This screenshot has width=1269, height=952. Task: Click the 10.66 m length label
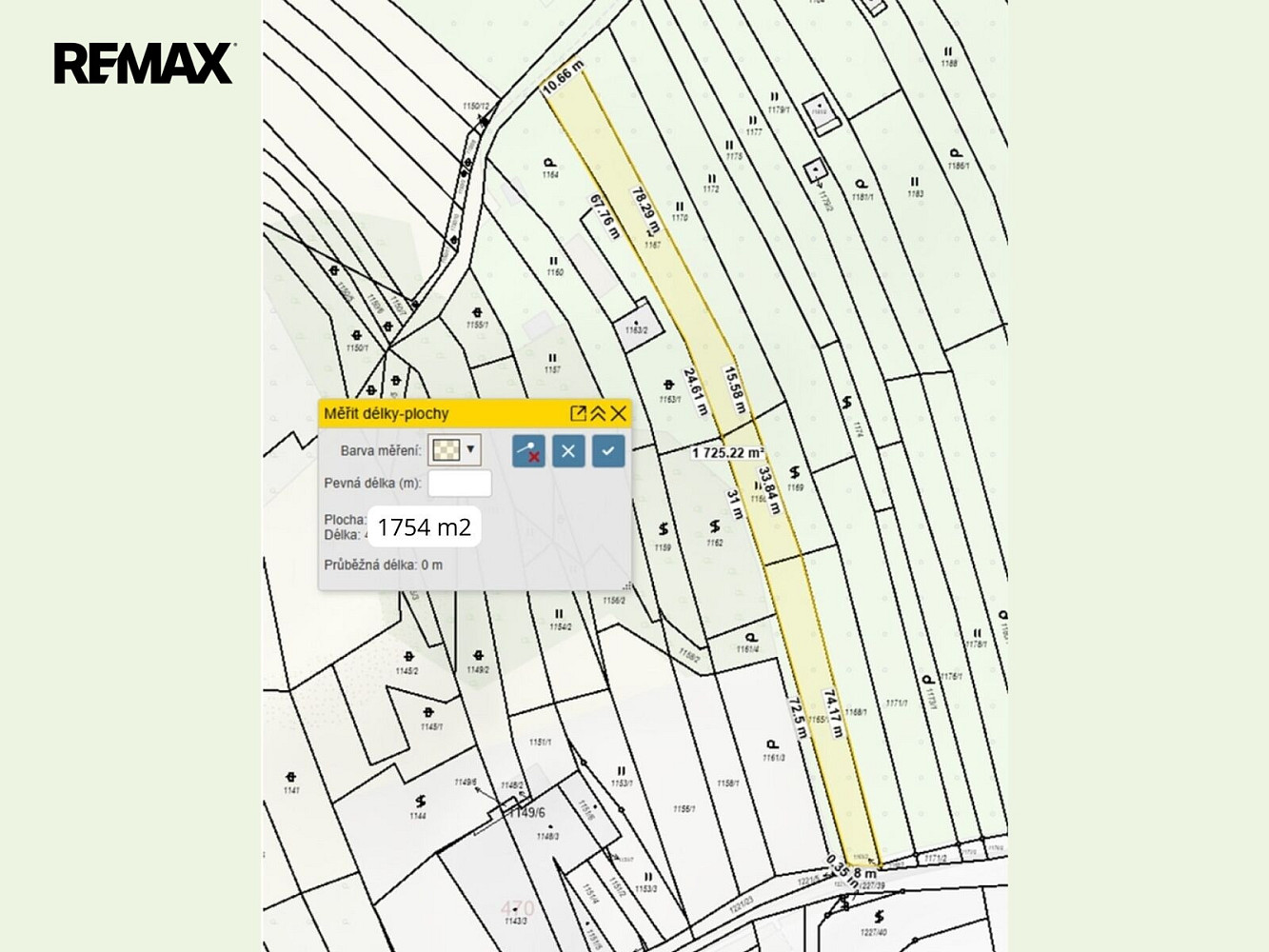tap(563, 77)
